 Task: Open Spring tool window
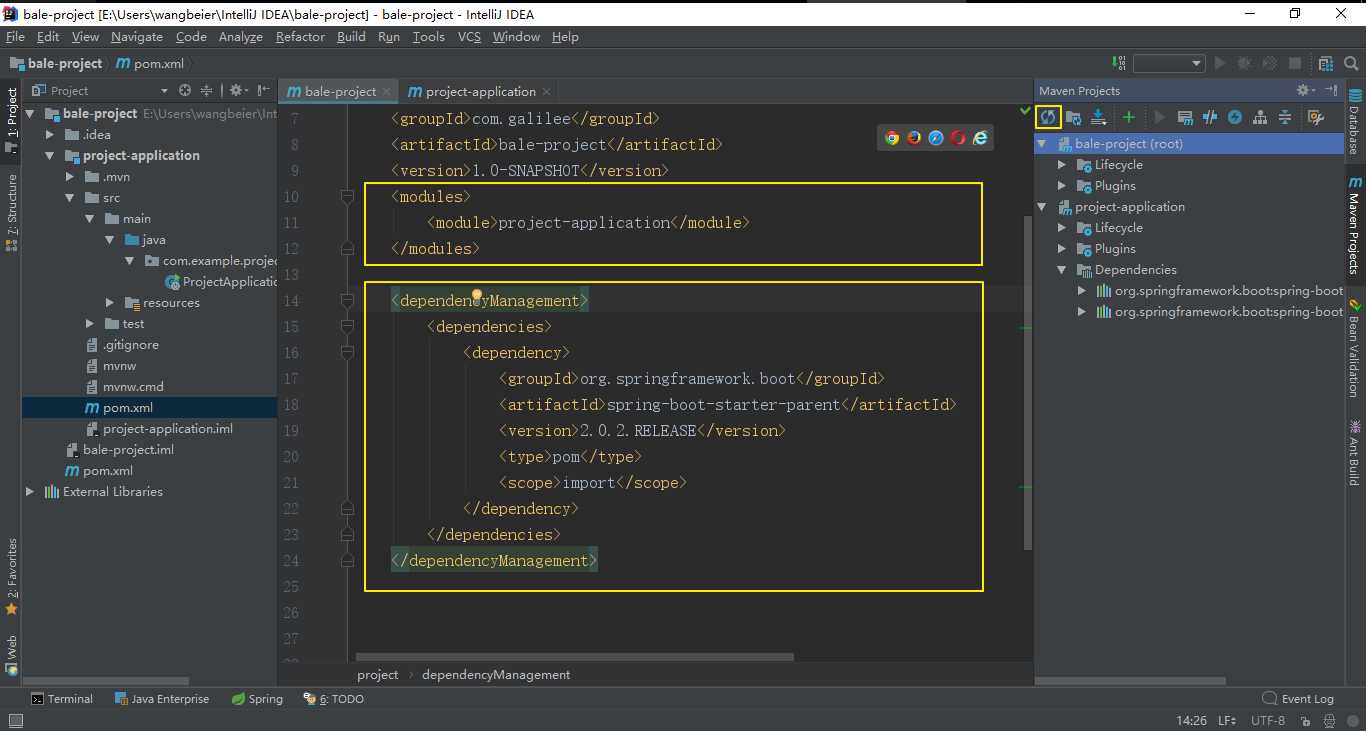click(257, 699)
